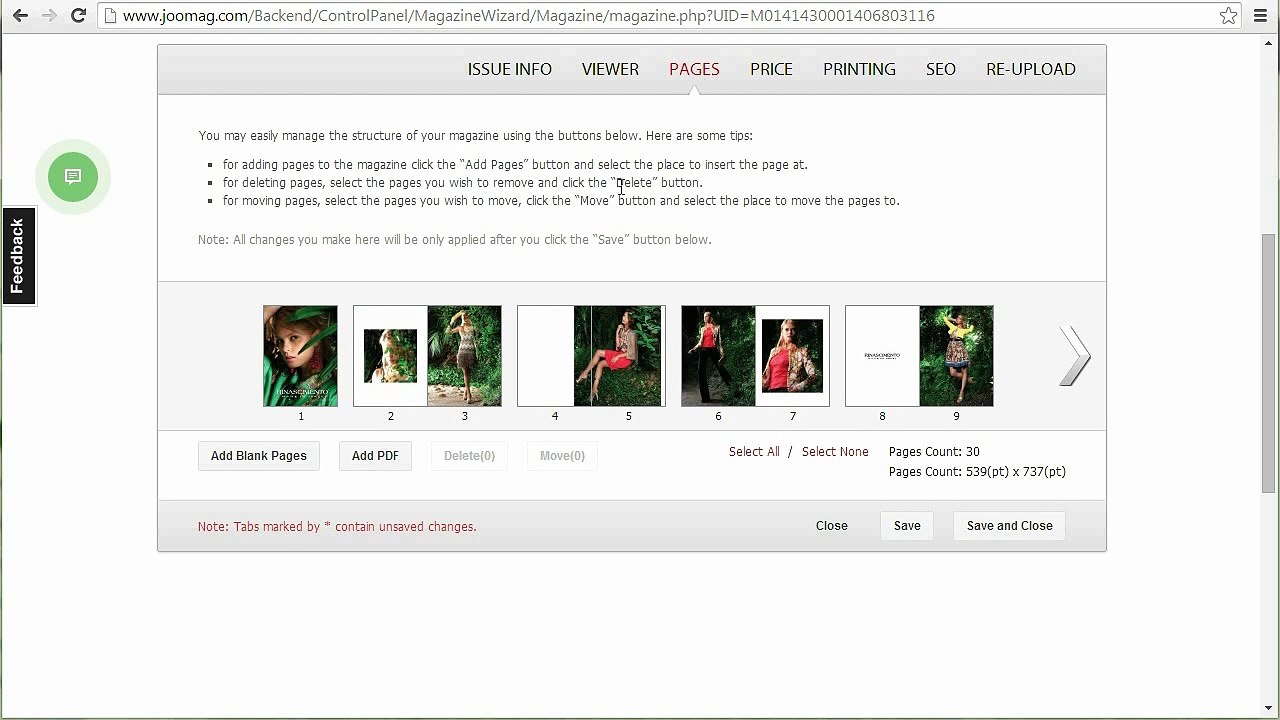Click the Move(0) button

click(x=562, y=456)
